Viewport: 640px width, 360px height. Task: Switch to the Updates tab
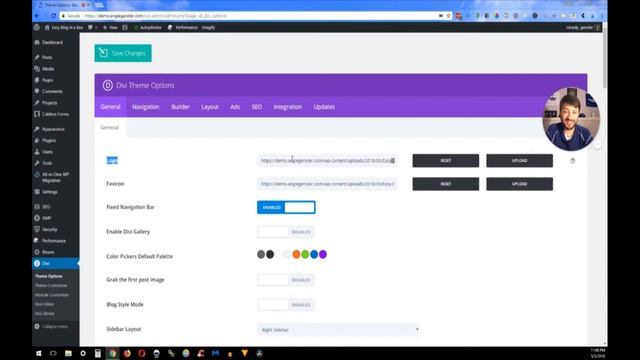pyautogui.click(x=324, y=107)
